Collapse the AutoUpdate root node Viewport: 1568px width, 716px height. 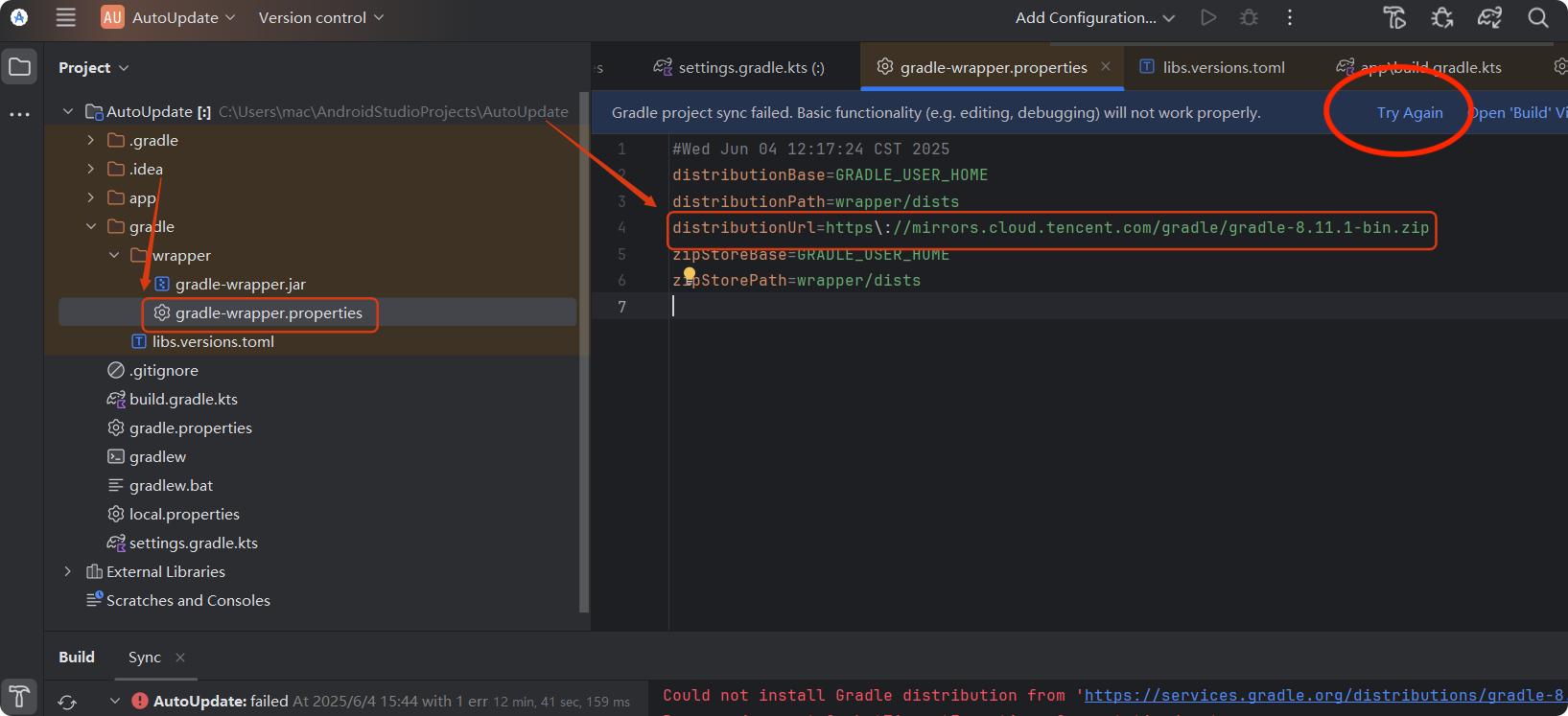pos(68,111)
